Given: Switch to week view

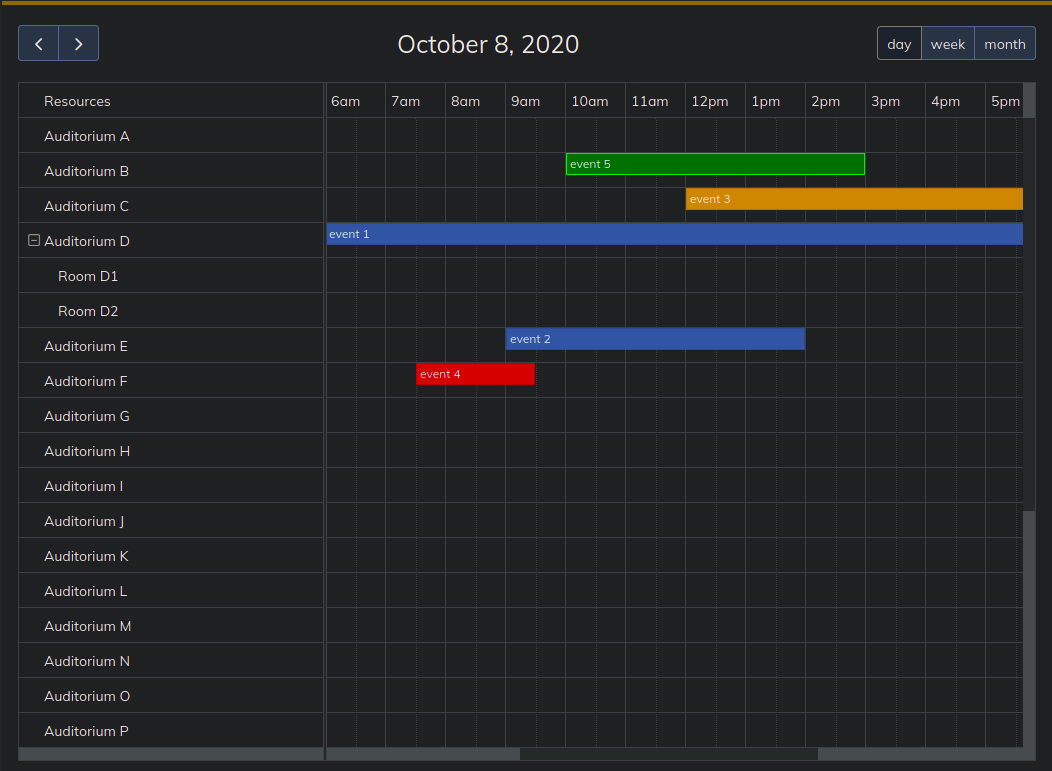Looking at the screenshot, I should point(947,44).
